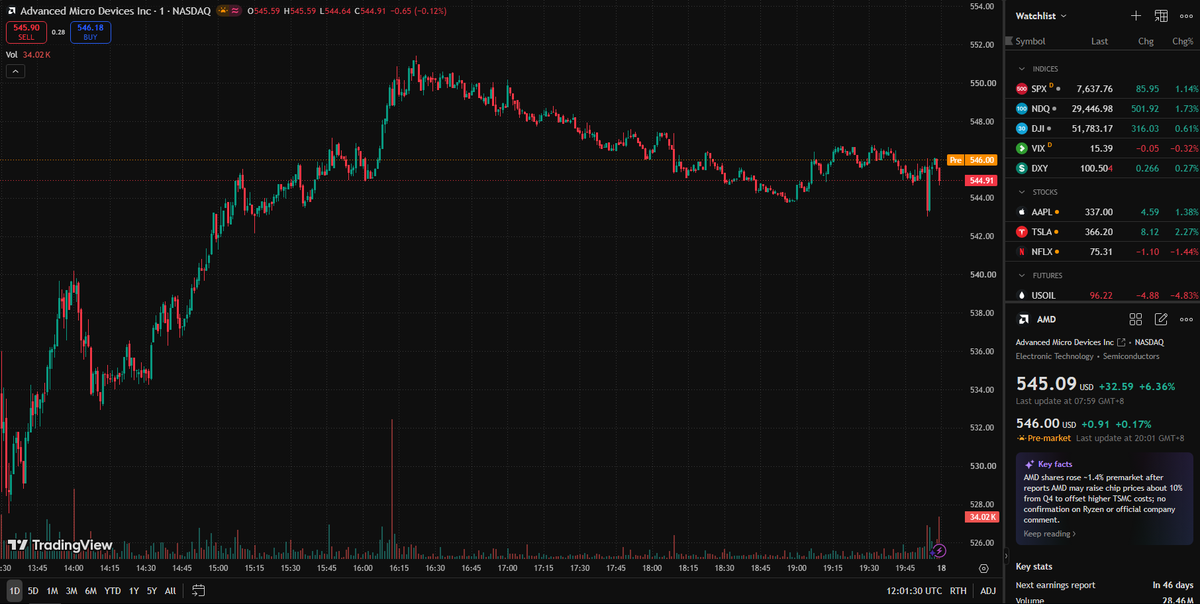Collapse the STOCKS watchlist section
The image size is (1200, 604).
tap(1021, 191)
